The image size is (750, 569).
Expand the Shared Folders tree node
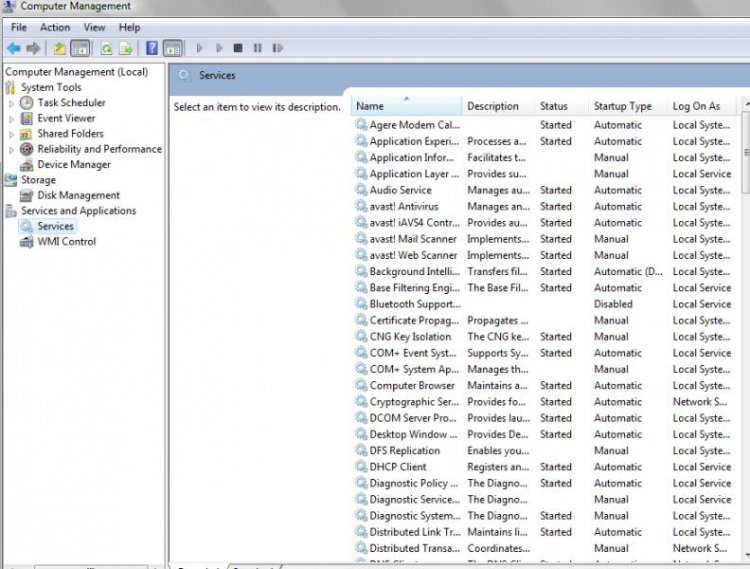pyautogui.click(x=11, y=134)
